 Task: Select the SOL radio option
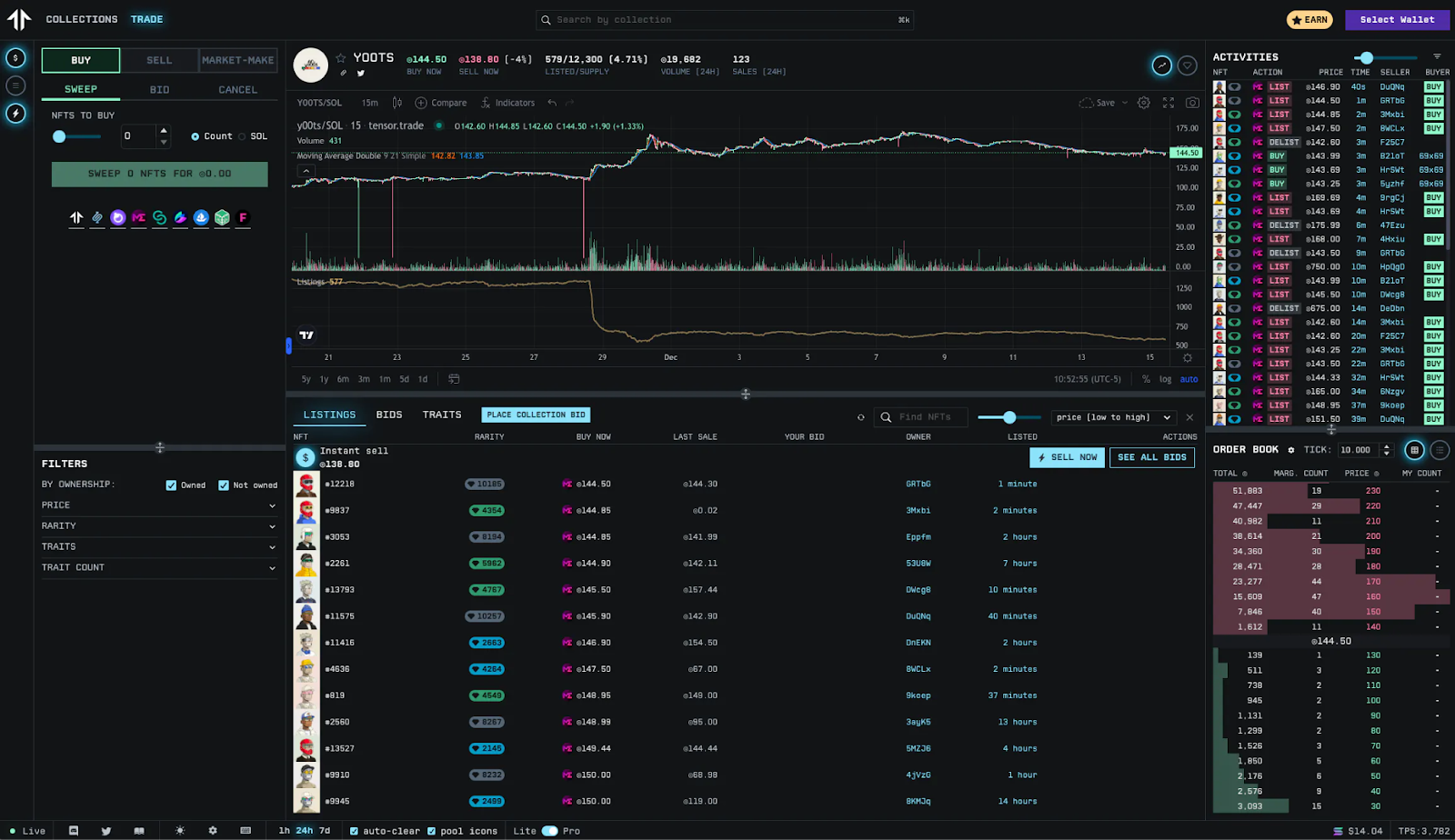[243, 136]
